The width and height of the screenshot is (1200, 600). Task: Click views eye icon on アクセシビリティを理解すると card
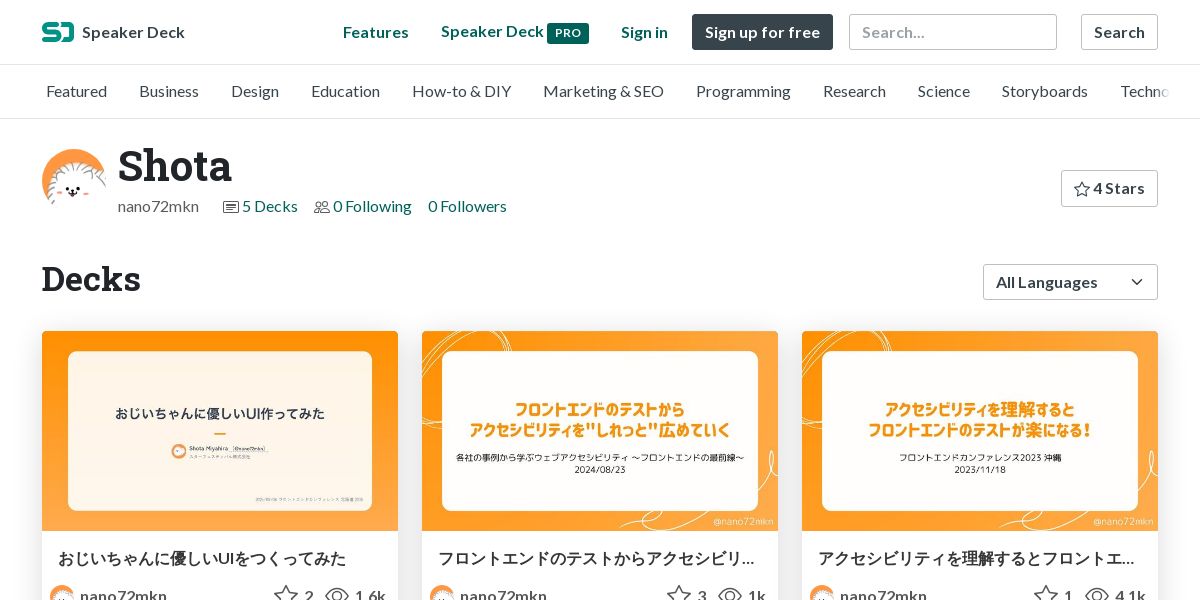[1097, 596]
